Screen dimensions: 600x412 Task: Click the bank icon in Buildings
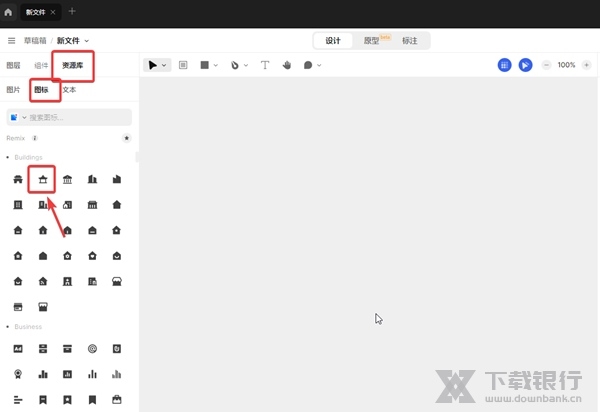67,180
